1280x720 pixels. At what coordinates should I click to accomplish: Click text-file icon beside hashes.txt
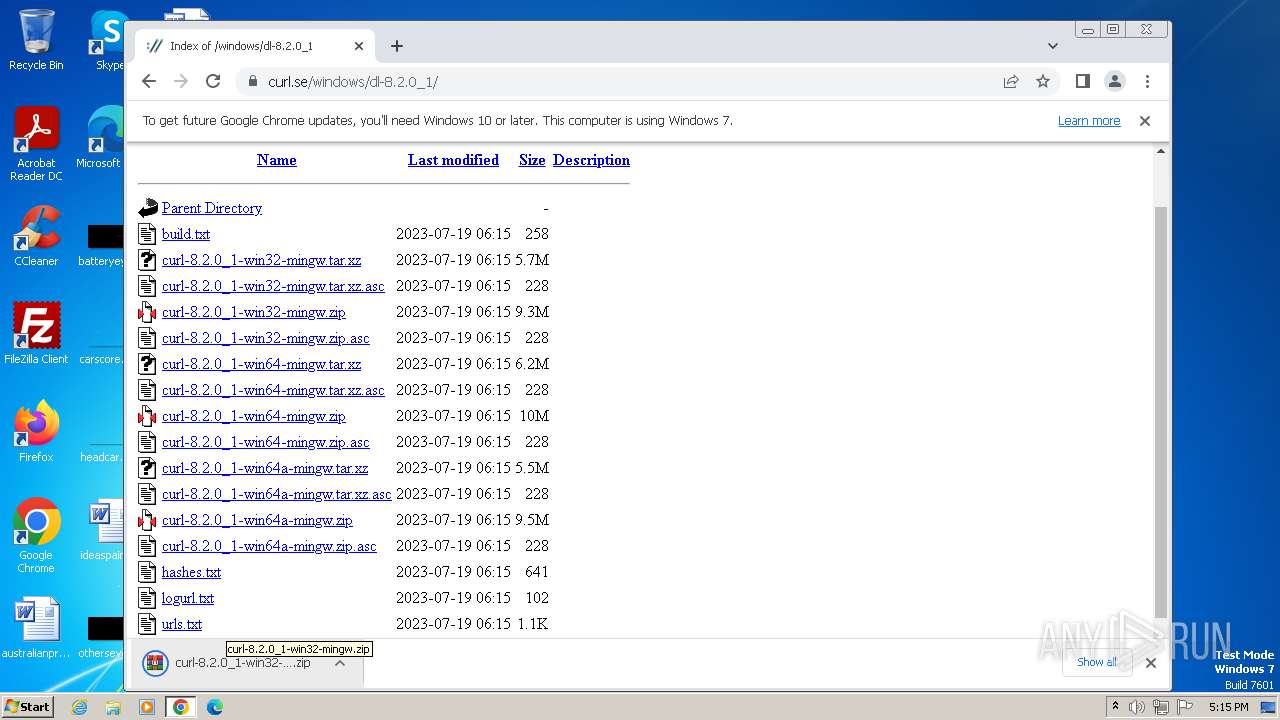(148, 572)
